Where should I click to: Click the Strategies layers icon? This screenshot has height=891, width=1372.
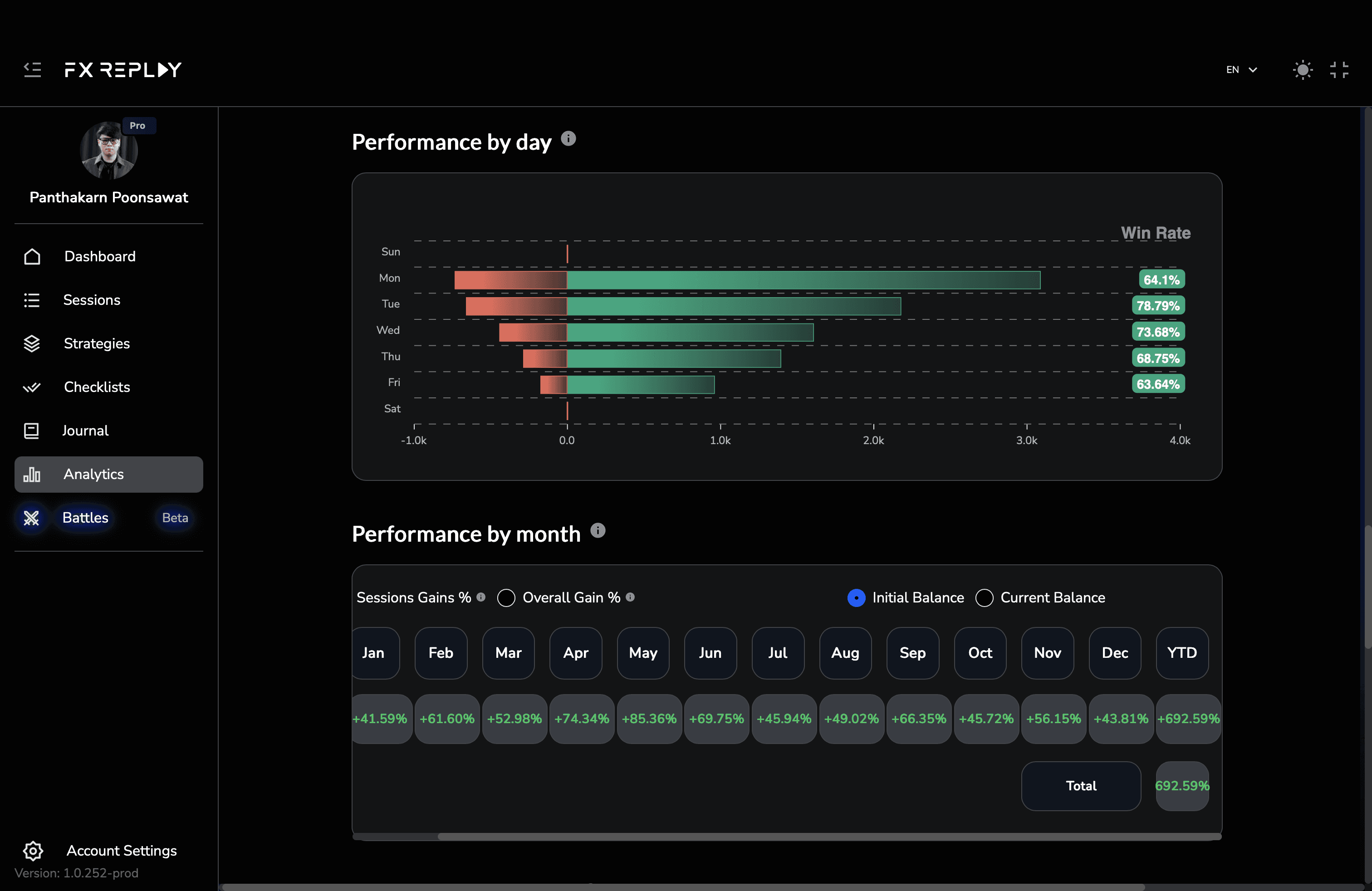pyautogui.click(x=32, y=343)
